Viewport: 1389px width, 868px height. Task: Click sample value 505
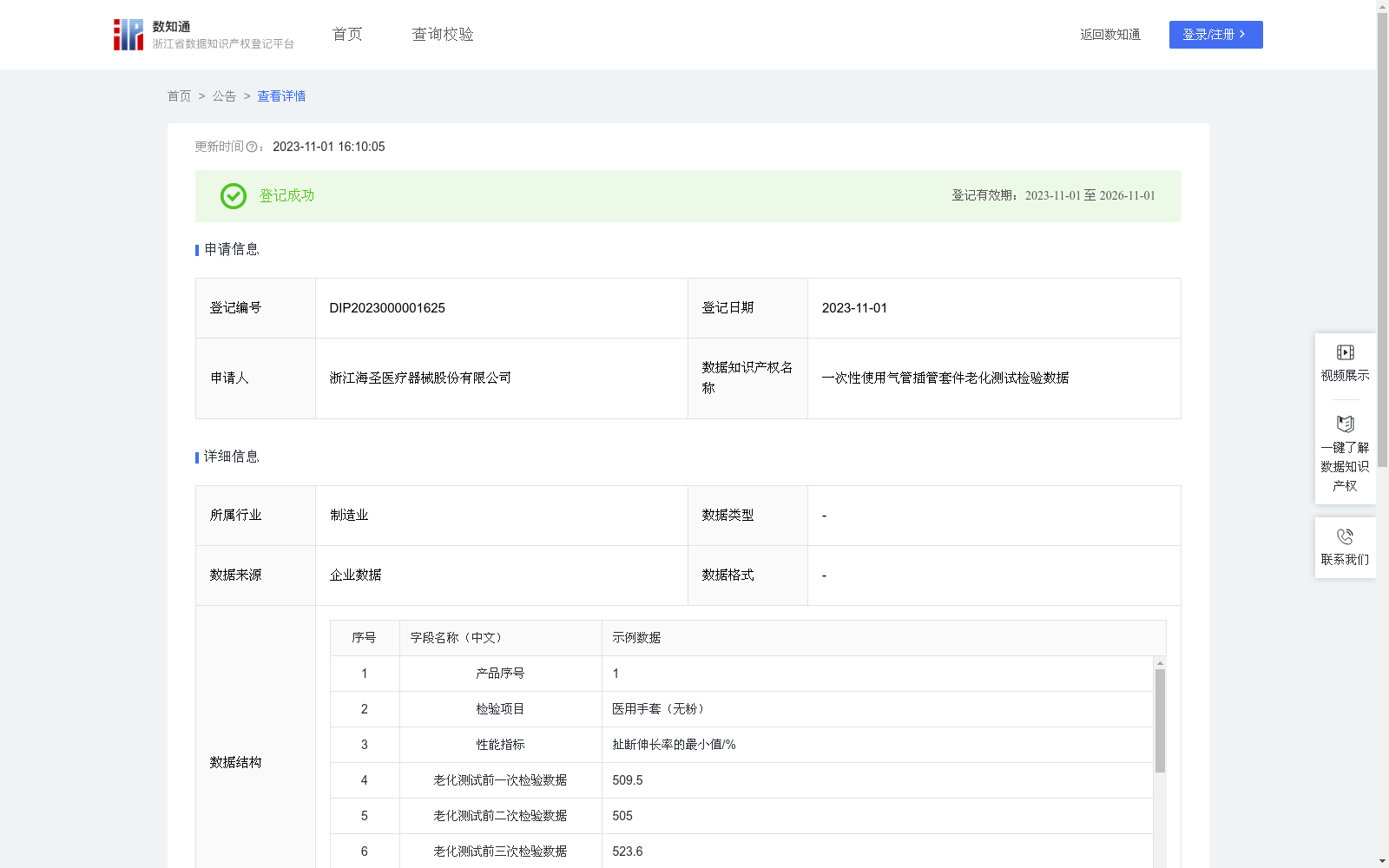click(x=622, y=816)
